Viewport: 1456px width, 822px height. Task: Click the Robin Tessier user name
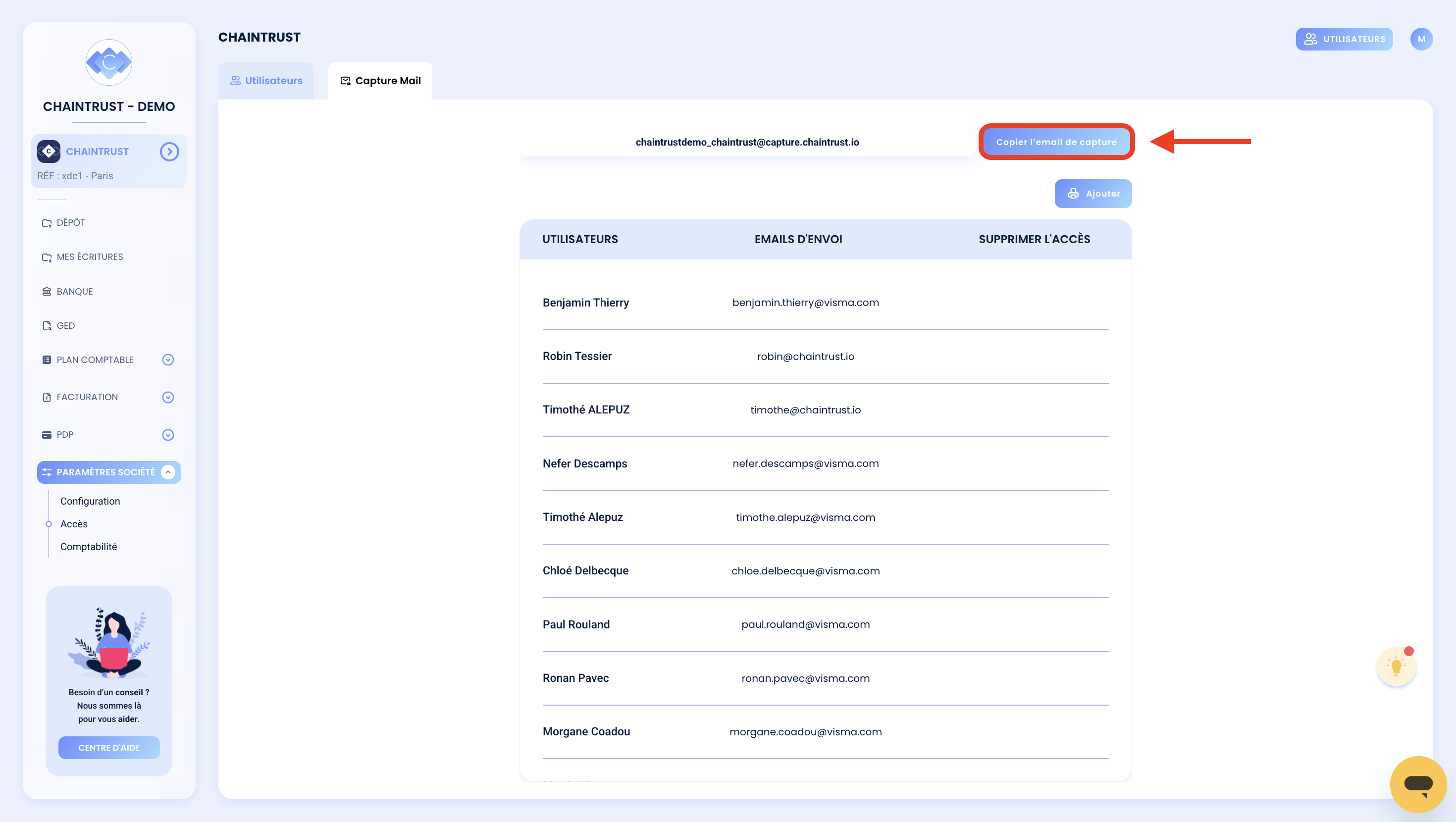coord(577,356)
